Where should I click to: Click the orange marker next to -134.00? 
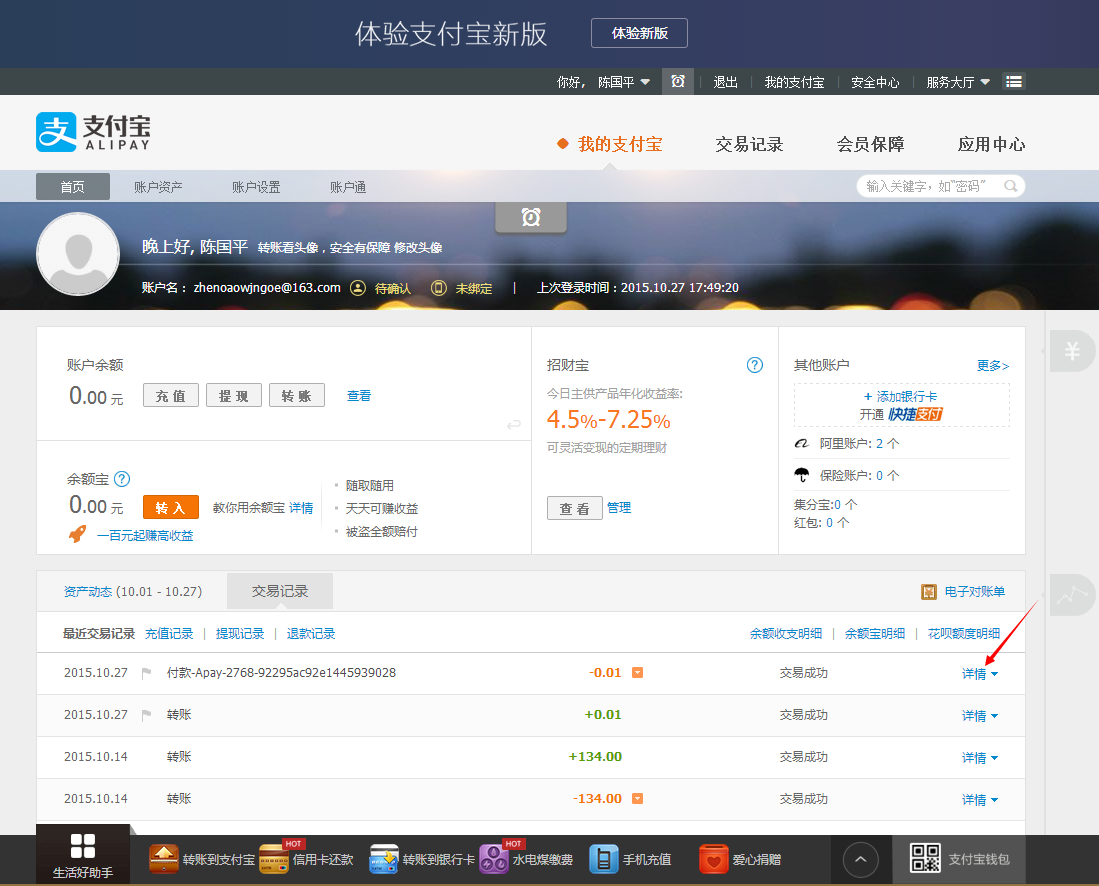(x=638, y=798)
